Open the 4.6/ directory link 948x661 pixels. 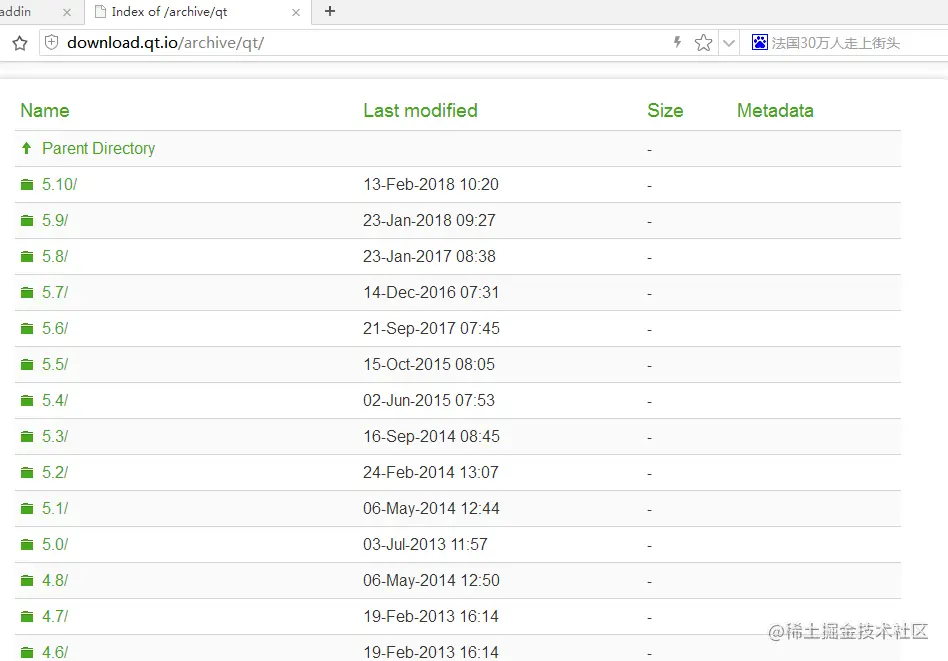point(55,653)
